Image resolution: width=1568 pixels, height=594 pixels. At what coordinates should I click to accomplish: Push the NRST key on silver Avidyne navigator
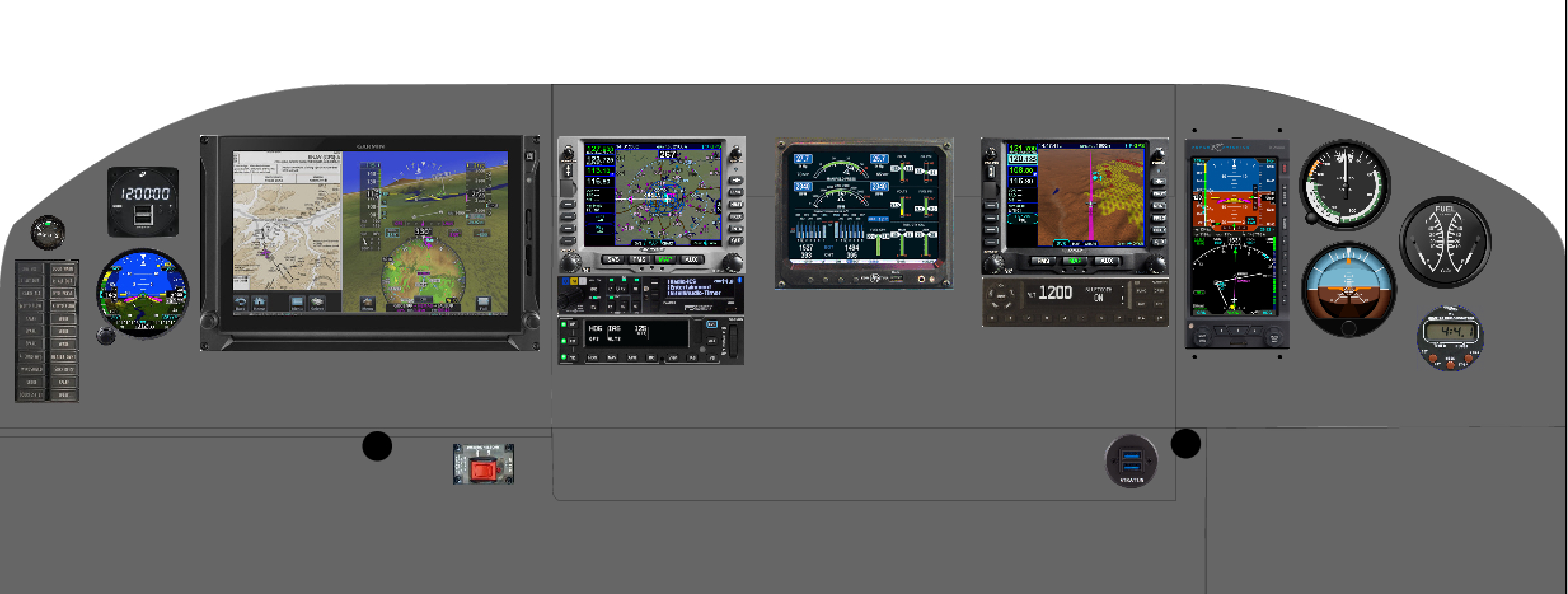click(x=735, y=204)
